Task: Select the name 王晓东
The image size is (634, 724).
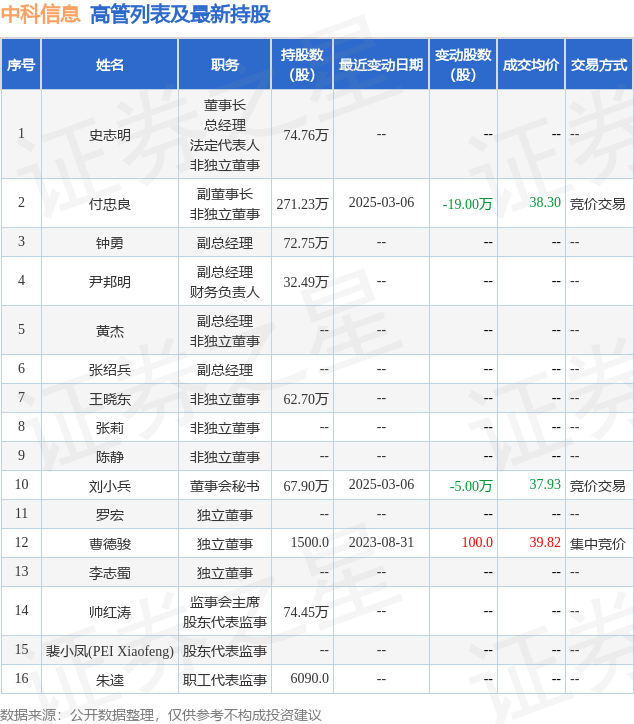Action: point(110,398)
